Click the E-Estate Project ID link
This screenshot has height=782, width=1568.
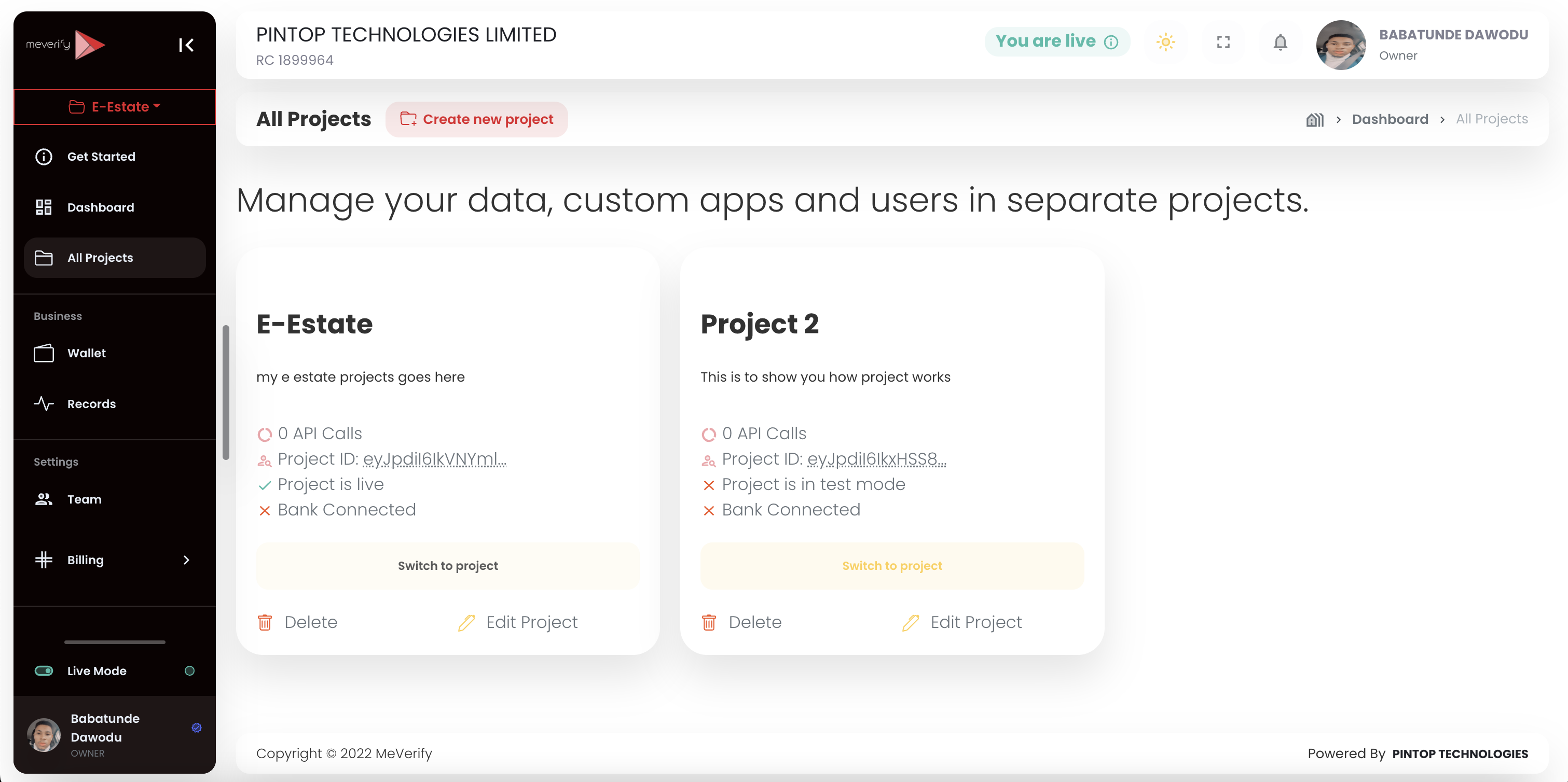pyautogui.click(x=434, y=459)
